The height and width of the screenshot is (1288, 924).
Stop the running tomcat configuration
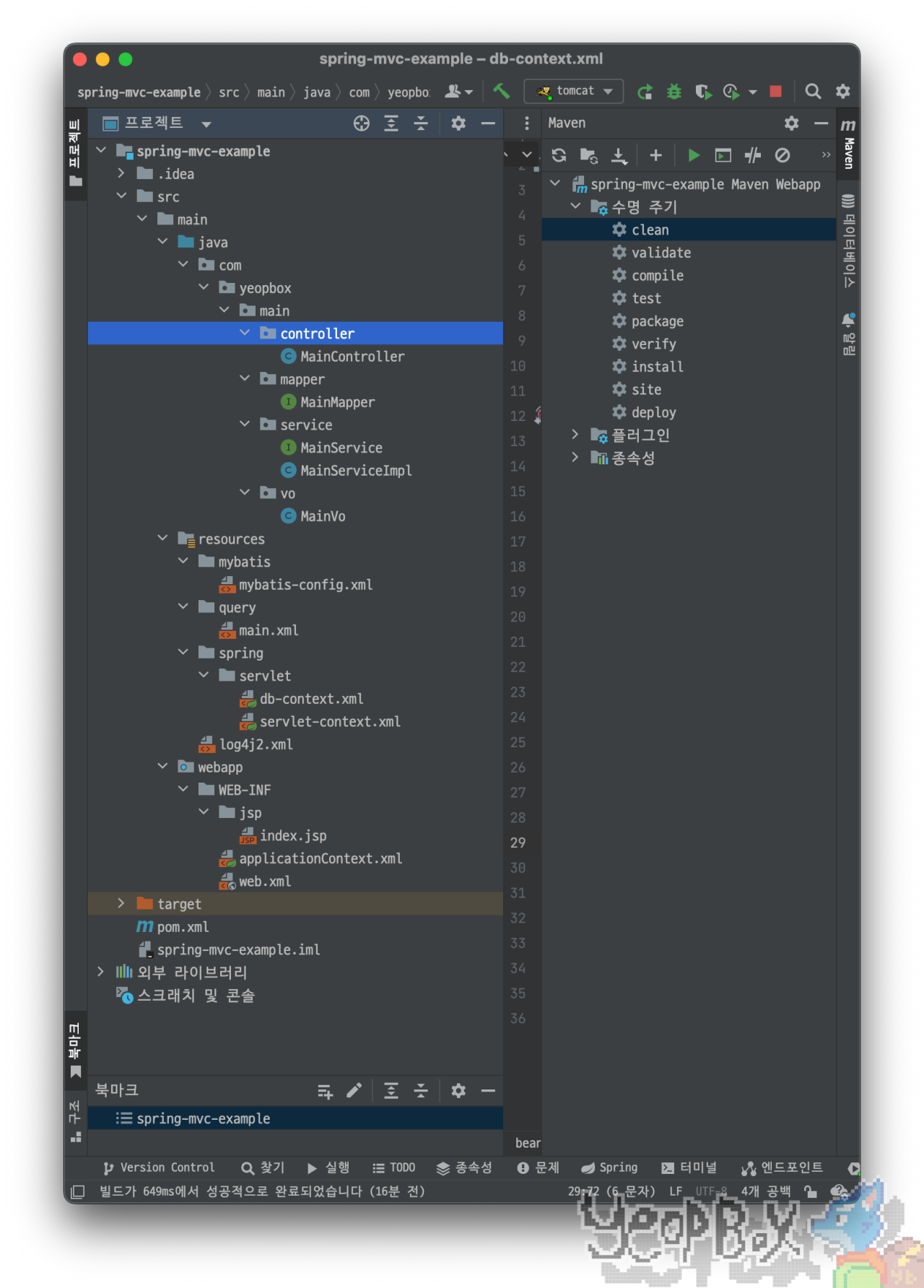point(776,92)
